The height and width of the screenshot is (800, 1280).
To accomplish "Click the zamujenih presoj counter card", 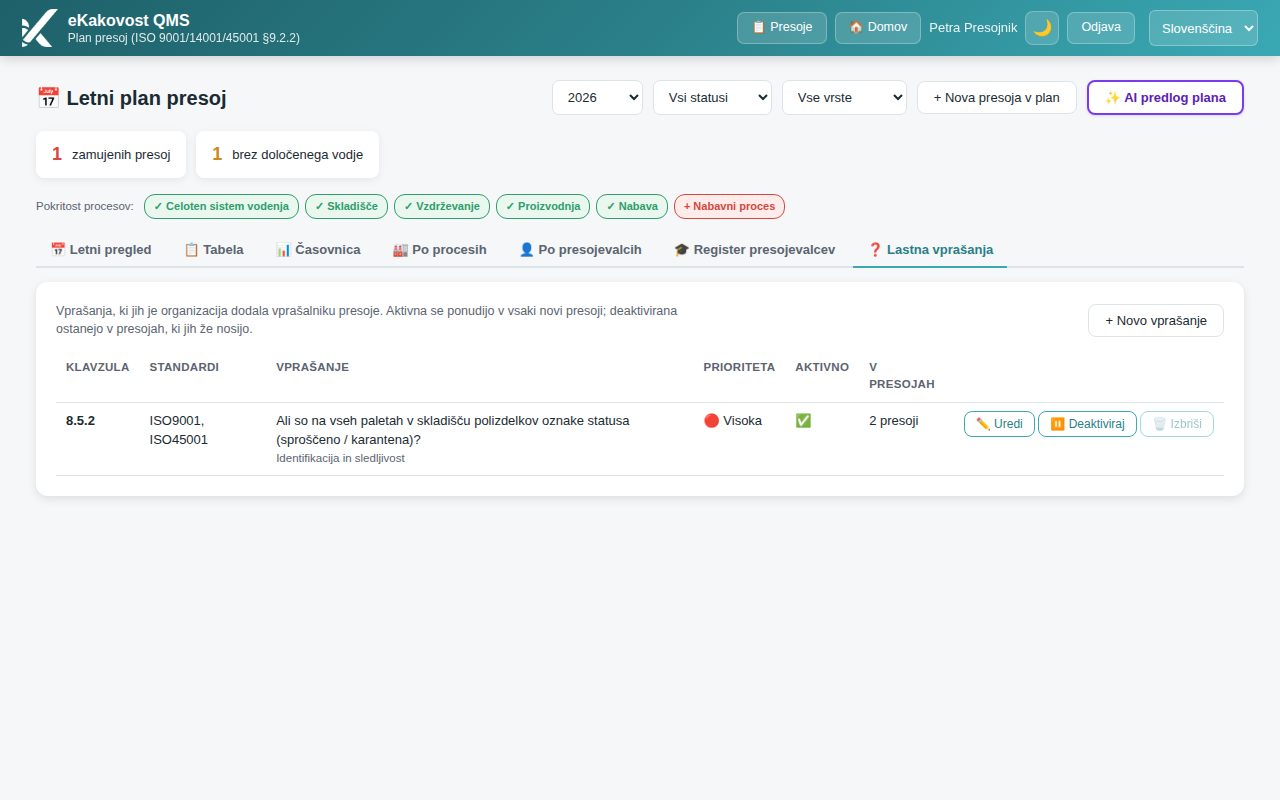I will (x=111, y=154).
